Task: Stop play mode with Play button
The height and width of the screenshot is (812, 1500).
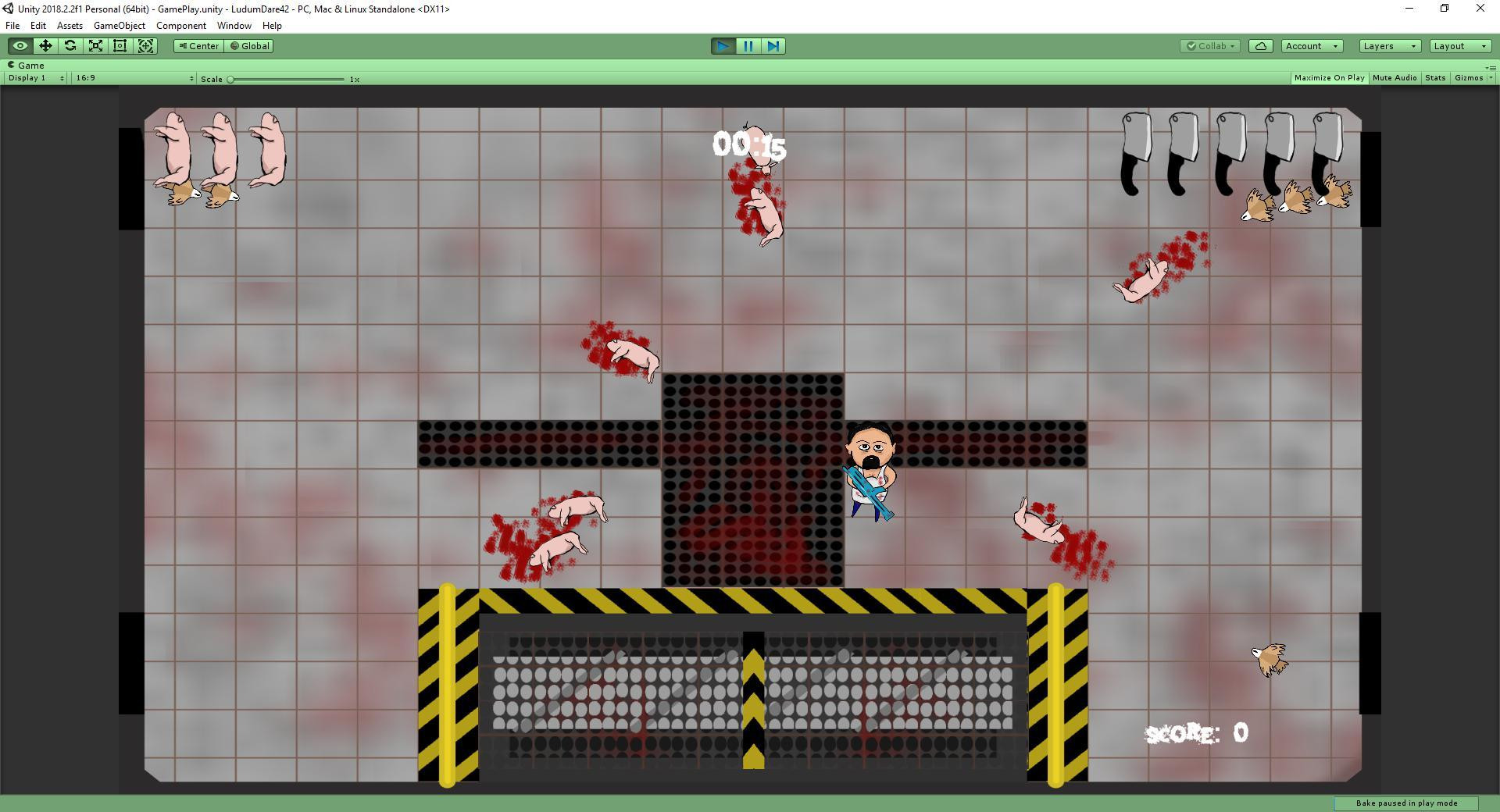Action: coord(723,46)
